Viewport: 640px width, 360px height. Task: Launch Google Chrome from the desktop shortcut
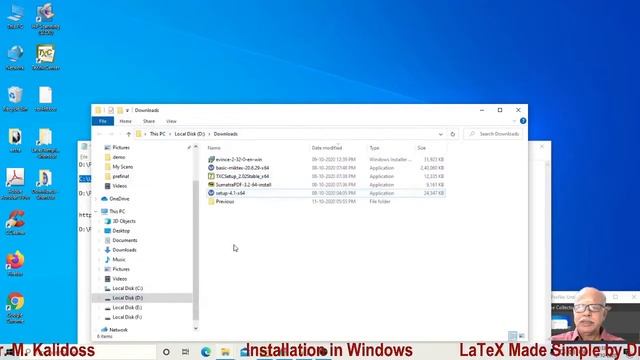tap(15, 308)
